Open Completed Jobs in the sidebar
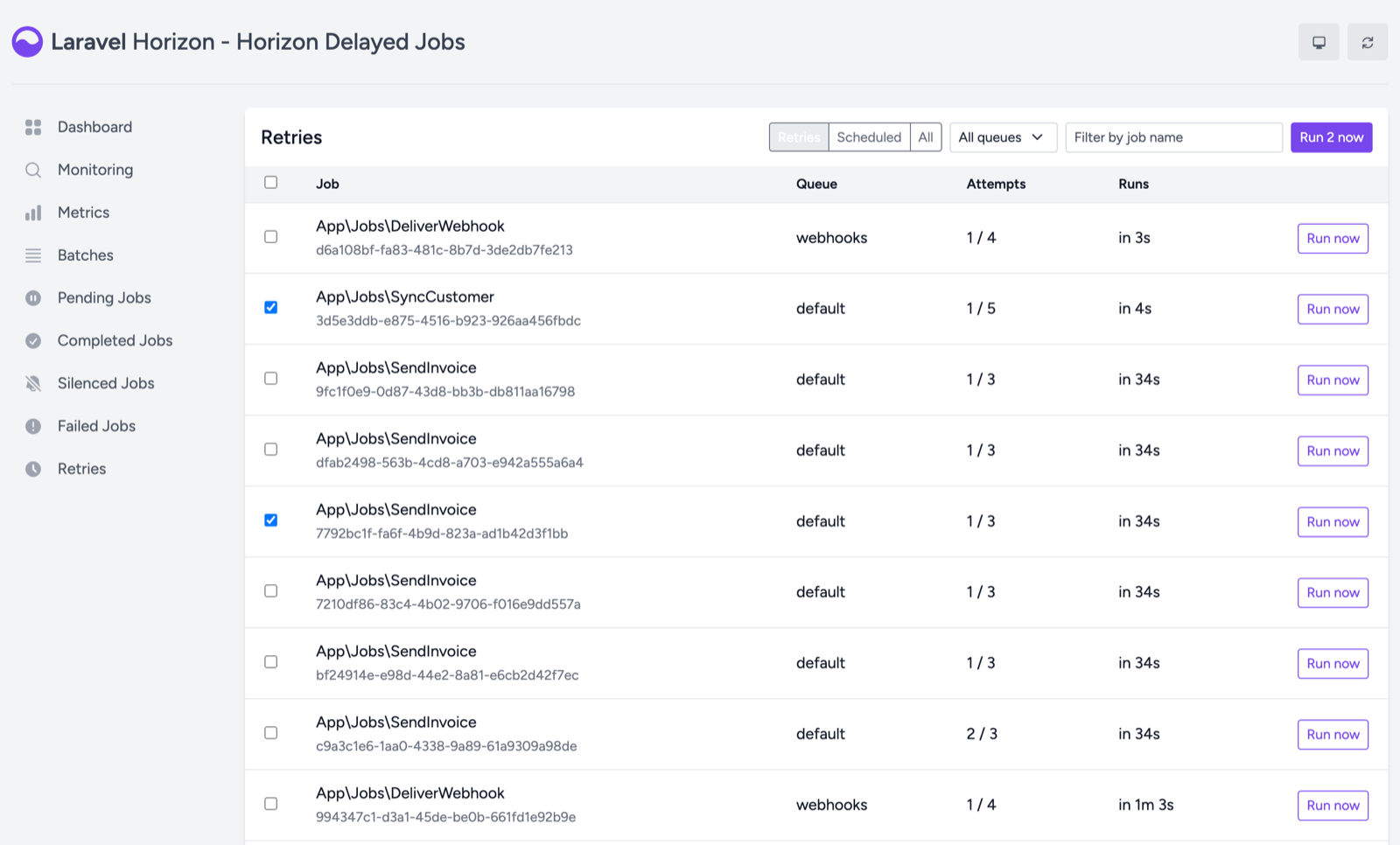 [115, 341]
